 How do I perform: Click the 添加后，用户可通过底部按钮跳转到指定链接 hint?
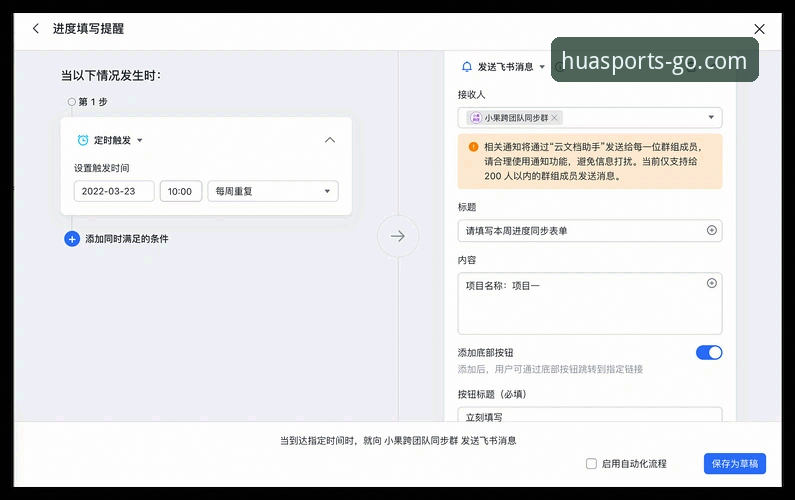pos(550,369)
